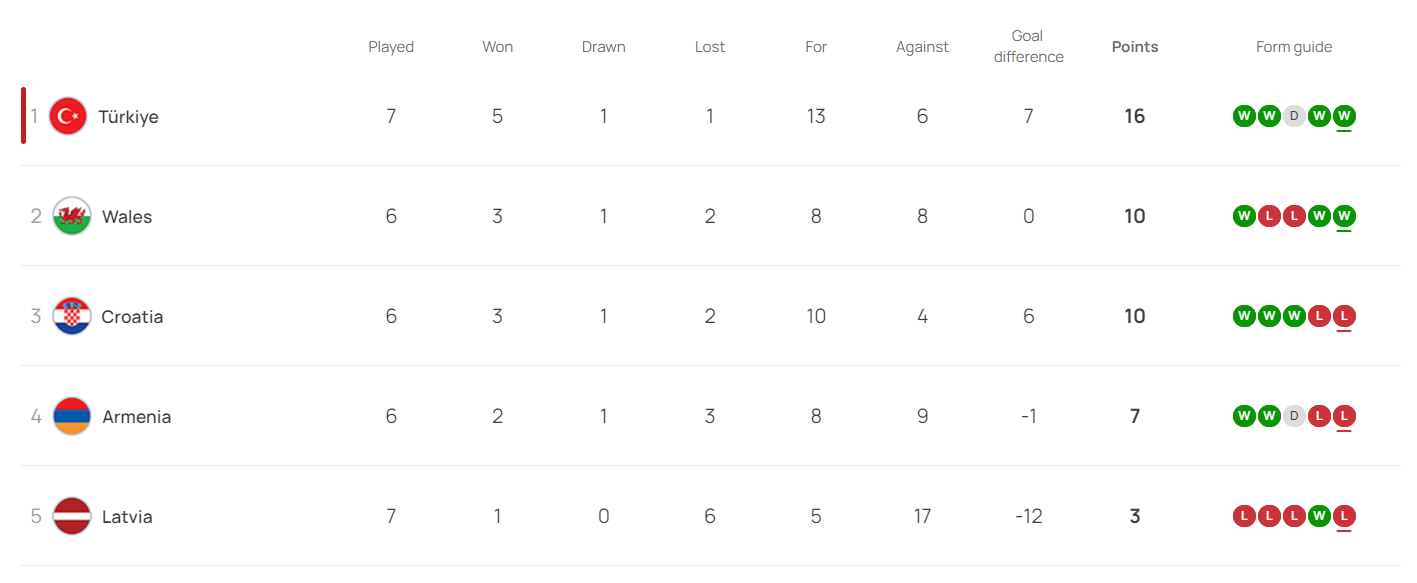Viewport: 1417px width, 583px height.
Task: Click the Played column header
Action: (x=391, y=47)
